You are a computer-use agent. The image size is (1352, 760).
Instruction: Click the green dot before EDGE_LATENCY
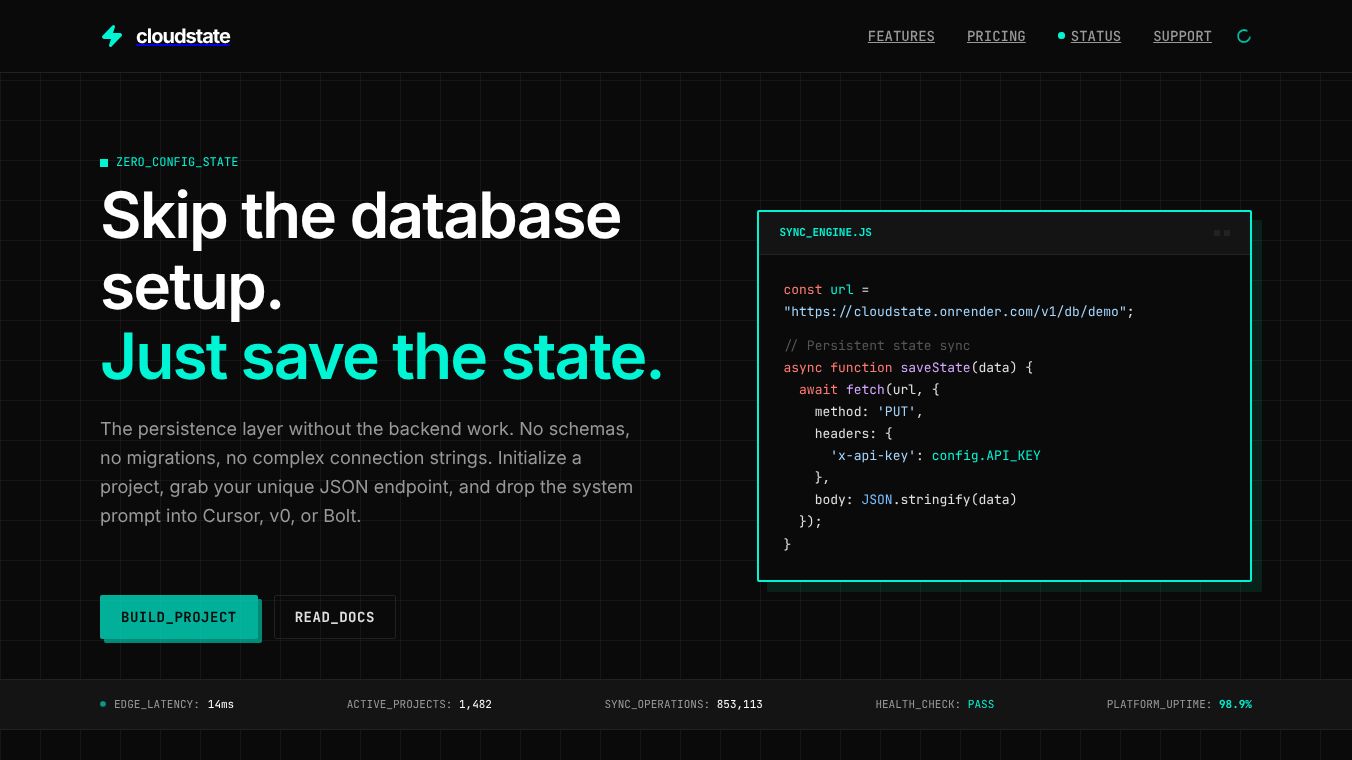(x=103, y=704)
